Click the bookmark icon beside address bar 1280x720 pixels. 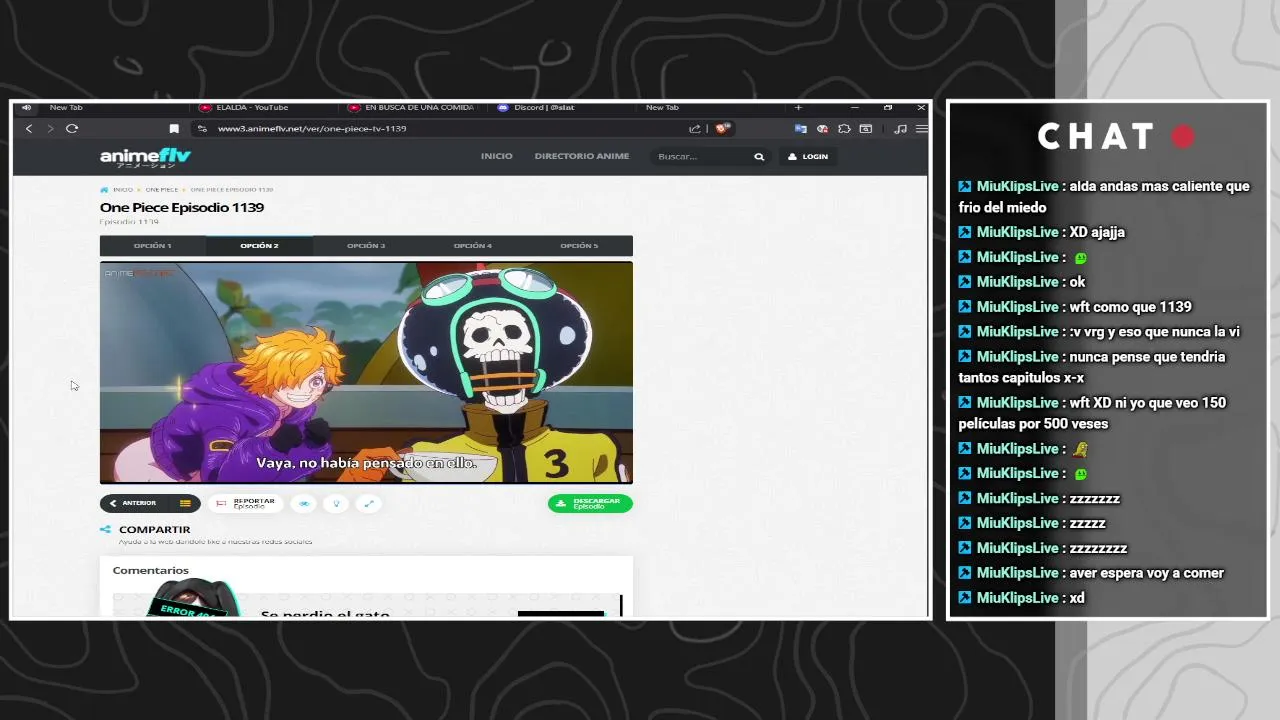point(174,128)
